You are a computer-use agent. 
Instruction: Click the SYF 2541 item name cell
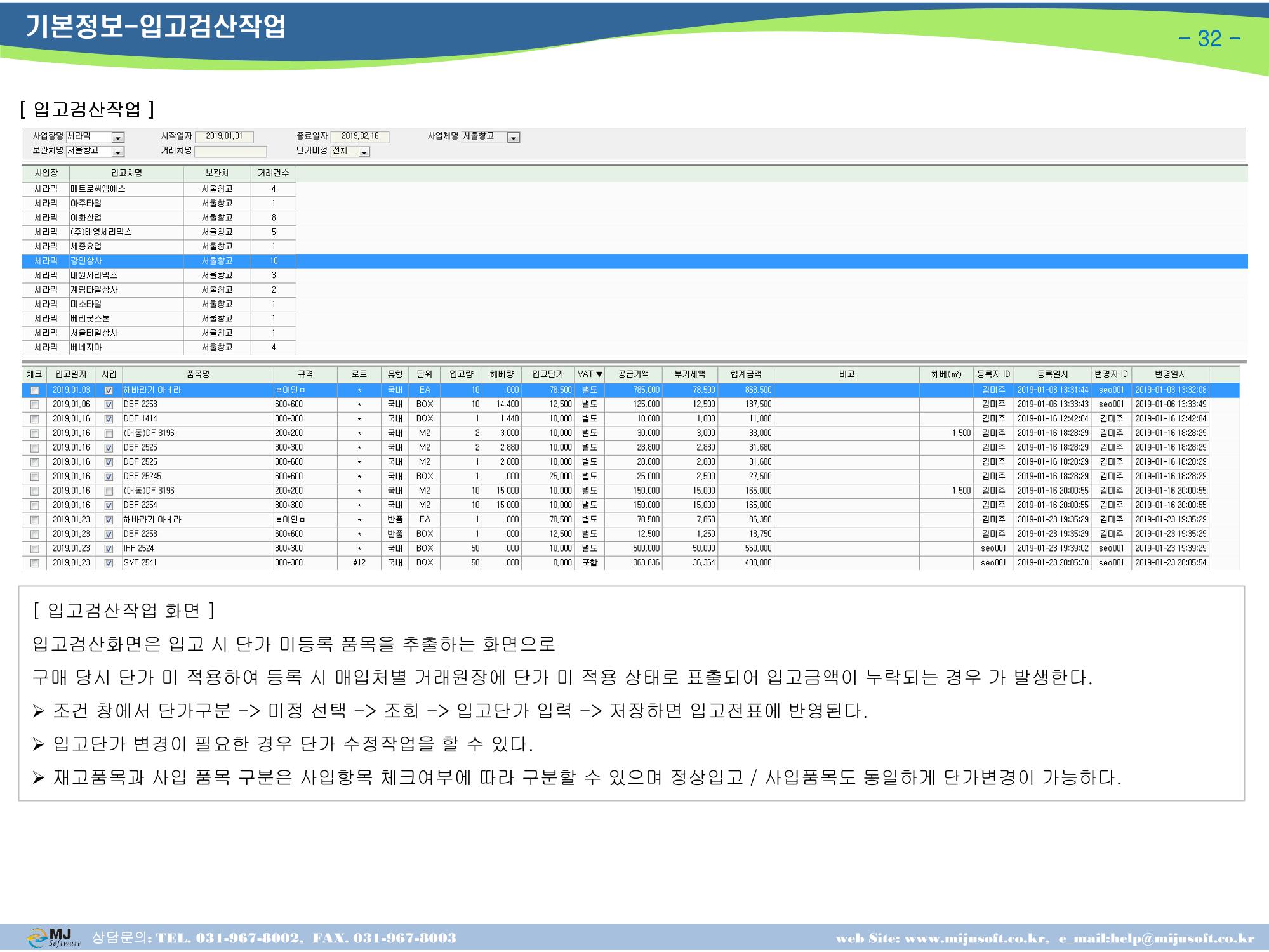click(197, 563)
